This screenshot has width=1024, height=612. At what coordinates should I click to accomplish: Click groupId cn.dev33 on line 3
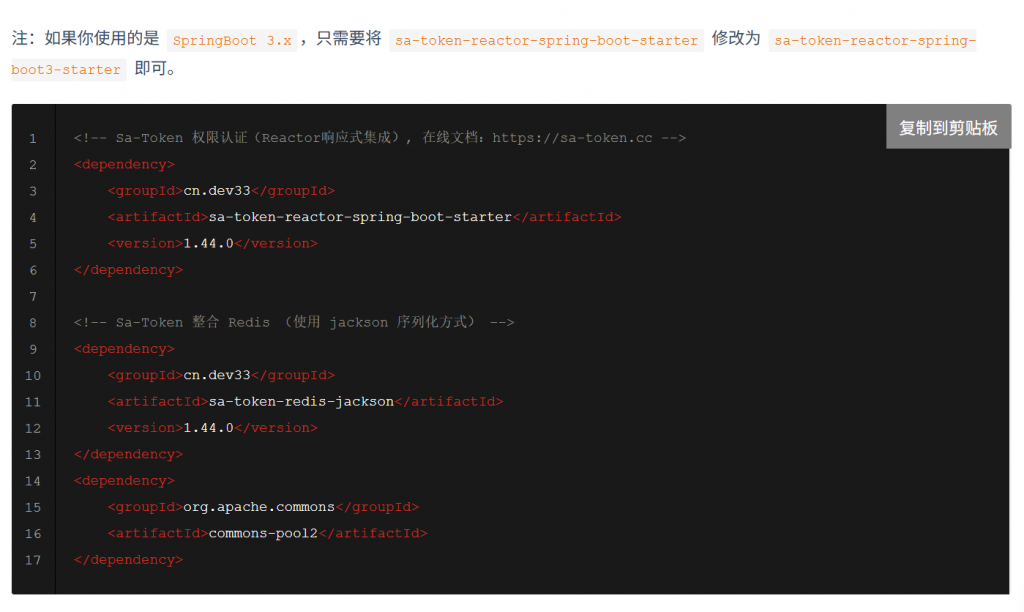[x=217, y=191]
